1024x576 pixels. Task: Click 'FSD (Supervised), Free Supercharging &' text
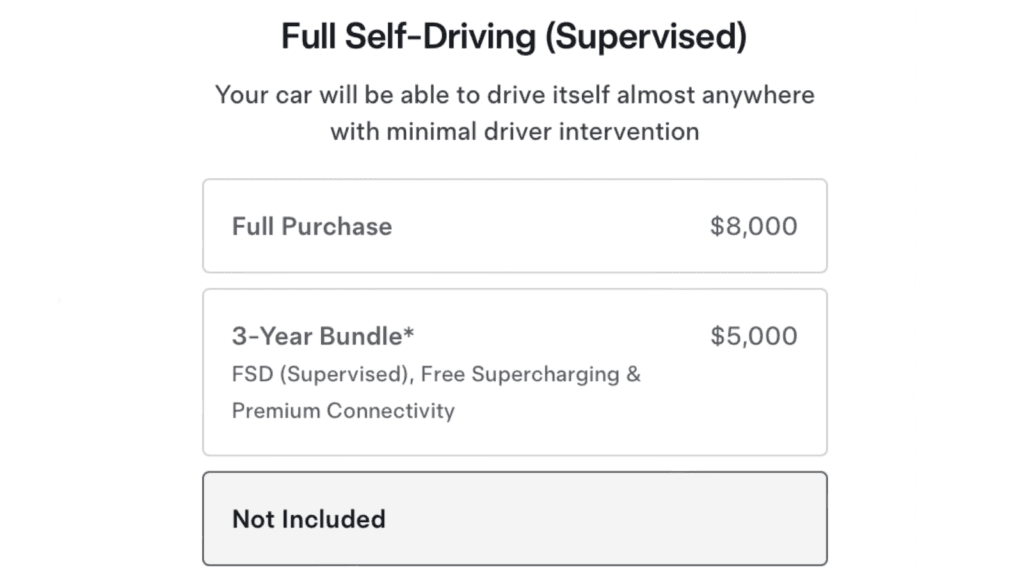tap(436, 375)
